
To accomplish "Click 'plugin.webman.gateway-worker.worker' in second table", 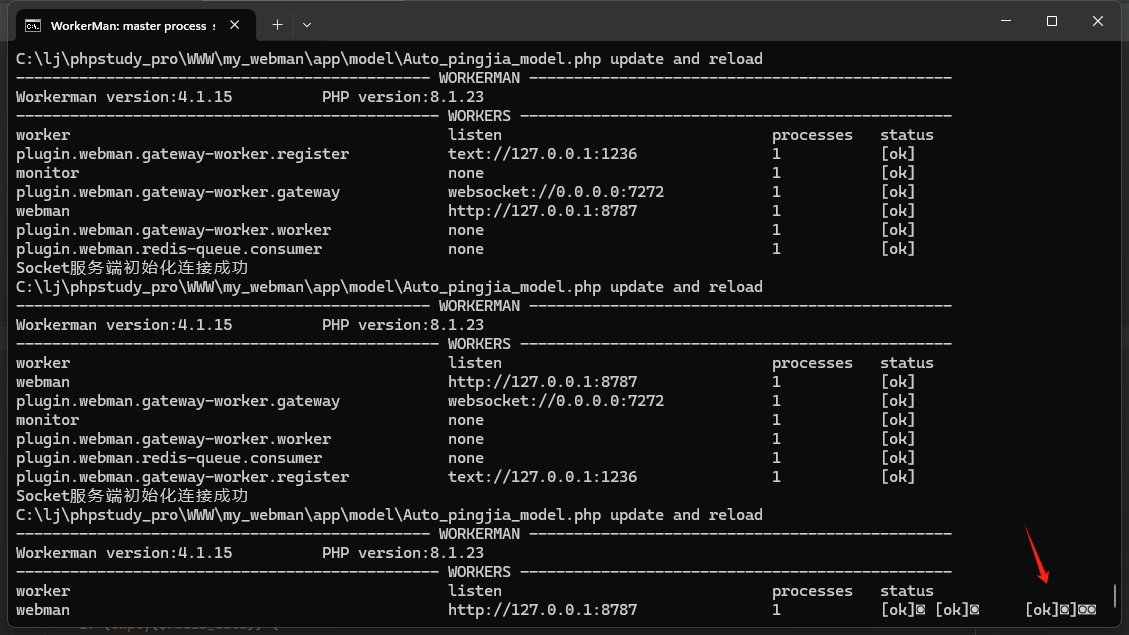I will tap(174, 439).
